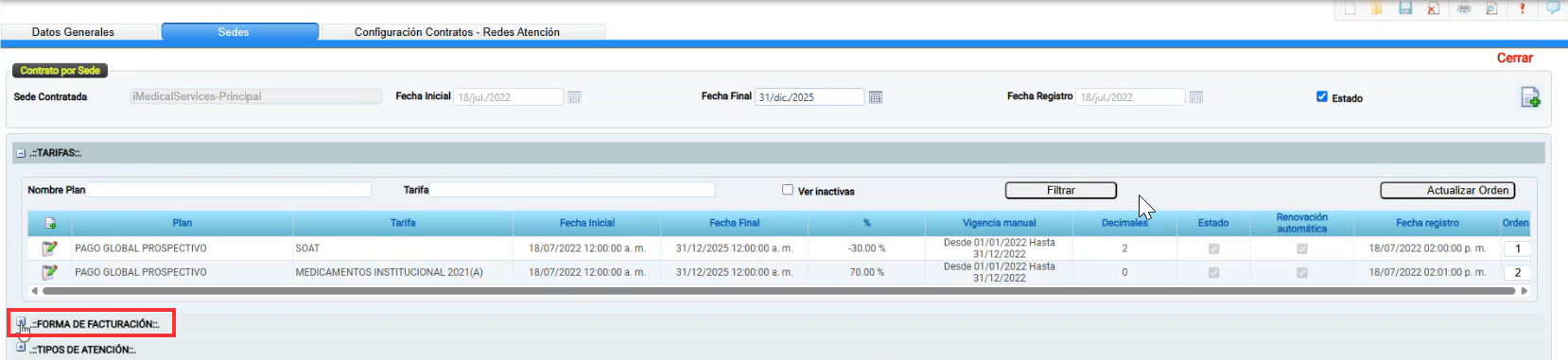Viewport: 1568px width, 360px height.
Task: Collapse the TARIFAS section
Action: coord(21,153)
